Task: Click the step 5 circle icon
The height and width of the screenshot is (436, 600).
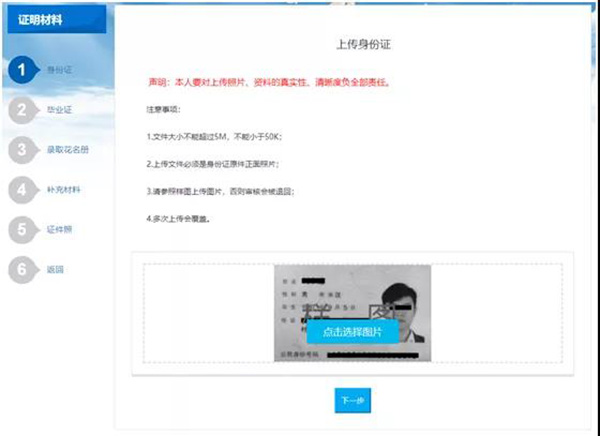Action: (x=22, y=230)
